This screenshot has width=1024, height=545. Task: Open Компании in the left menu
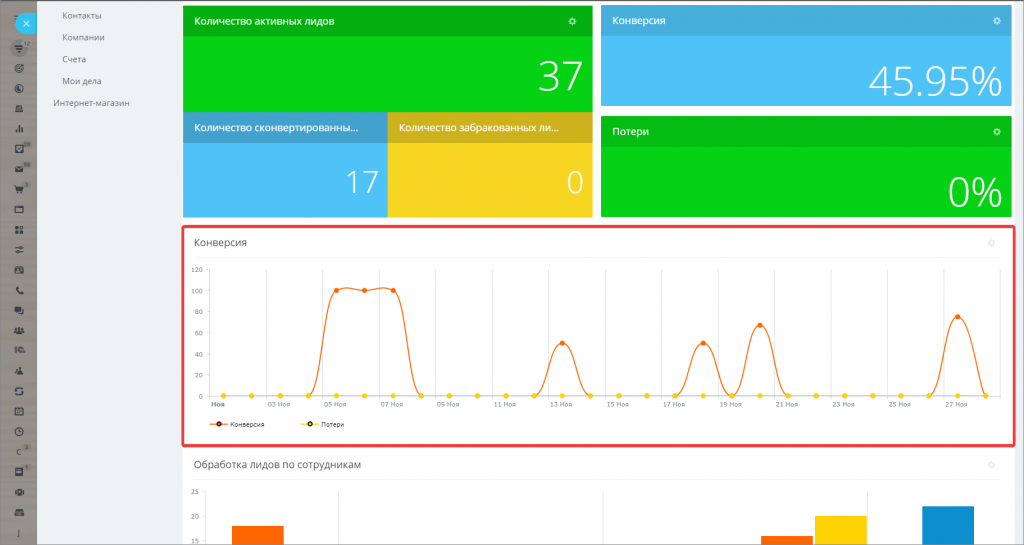point(83,37)
